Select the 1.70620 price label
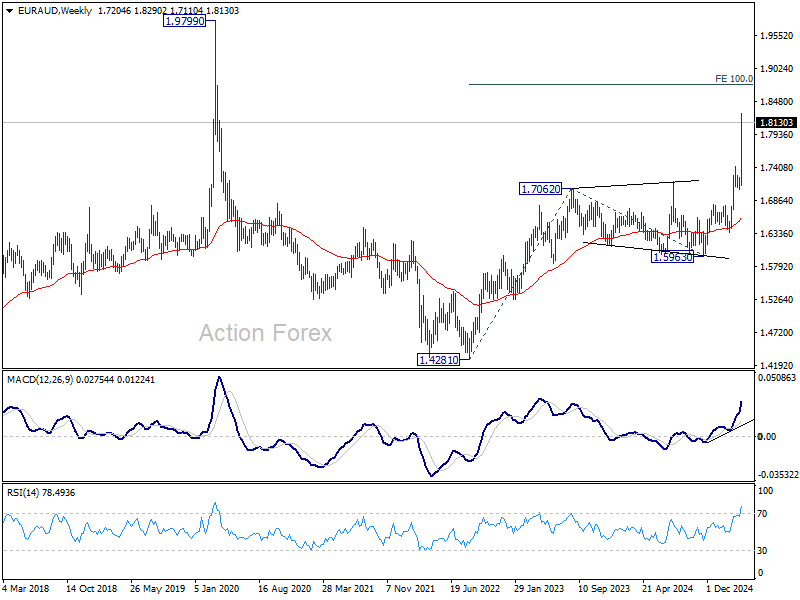Viewport: 800px width, 600px height. [540, 189]
